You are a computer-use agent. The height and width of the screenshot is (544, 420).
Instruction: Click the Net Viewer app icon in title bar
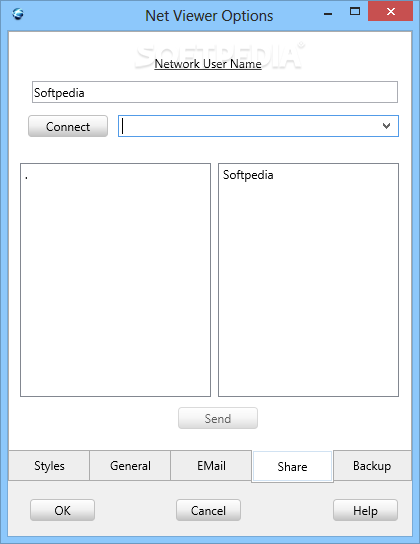pyautogui.click(x=18, y=14)
